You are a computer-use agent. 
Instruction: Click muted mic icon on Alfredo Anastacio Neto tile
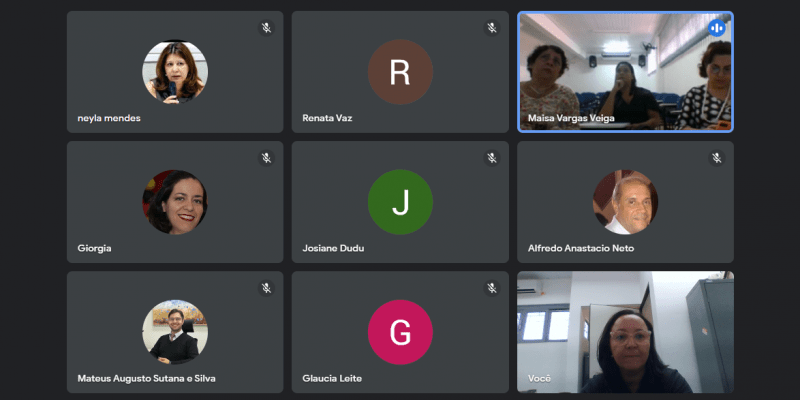tap(717, 158)
